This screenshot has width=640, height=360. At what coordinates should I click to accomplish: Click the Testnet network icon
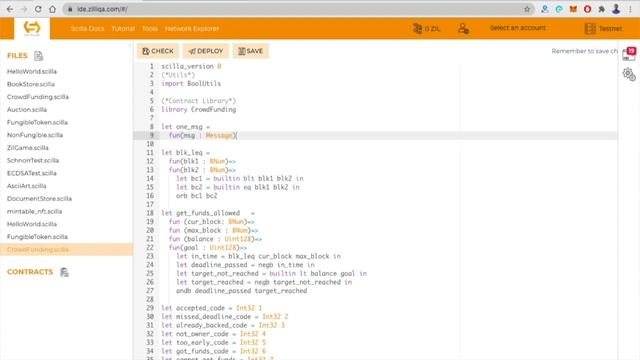click(590, 29)
